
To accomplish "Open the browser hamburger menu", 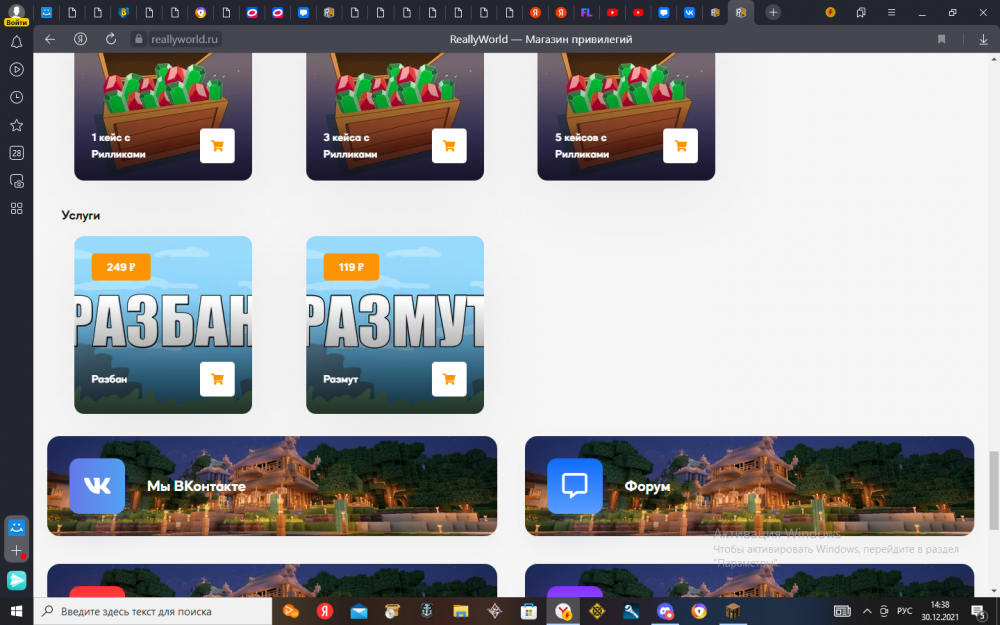I will pyautogui.click(x=891, y=12).
